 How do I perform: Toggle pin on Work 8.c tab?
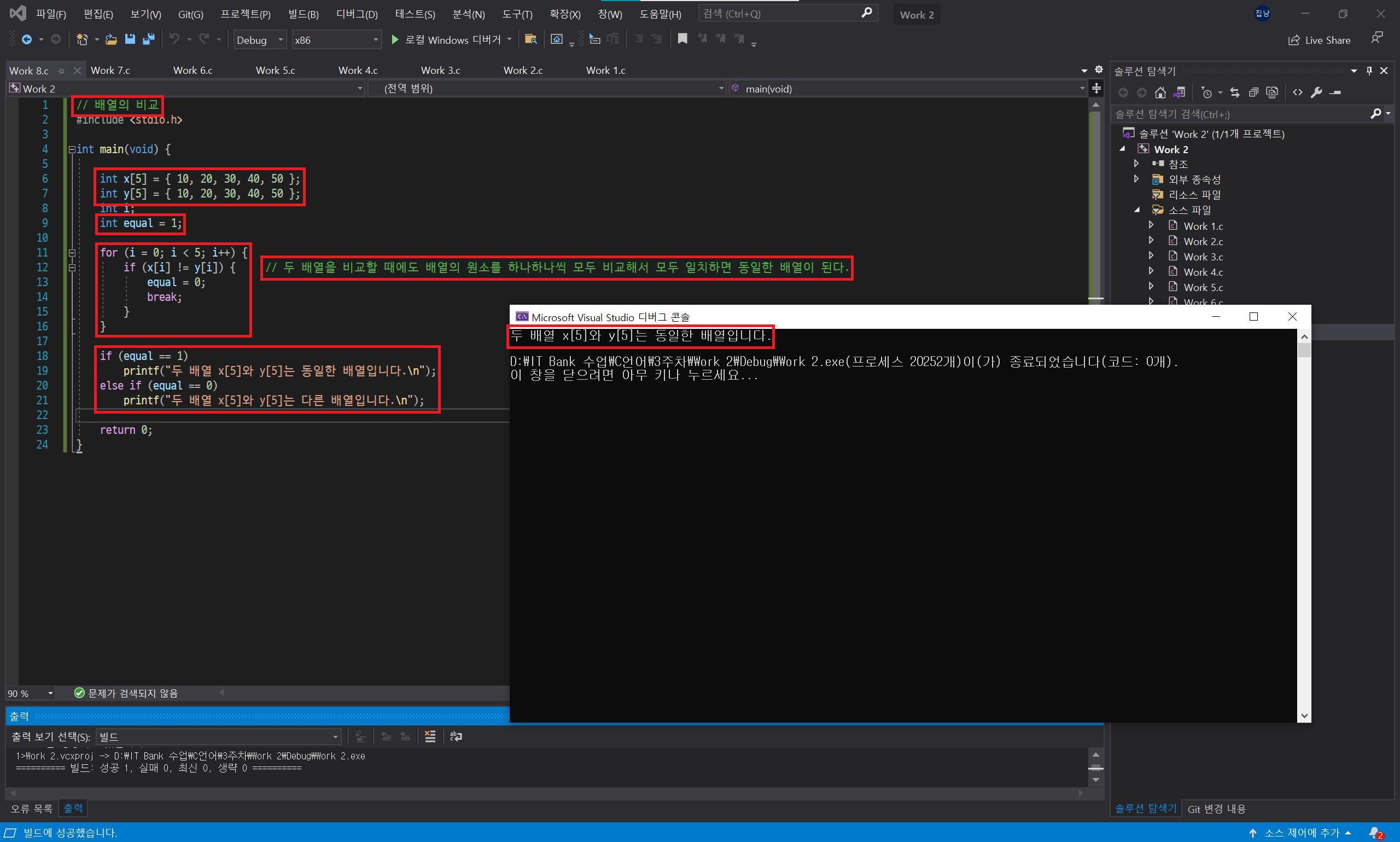[61, 71]
